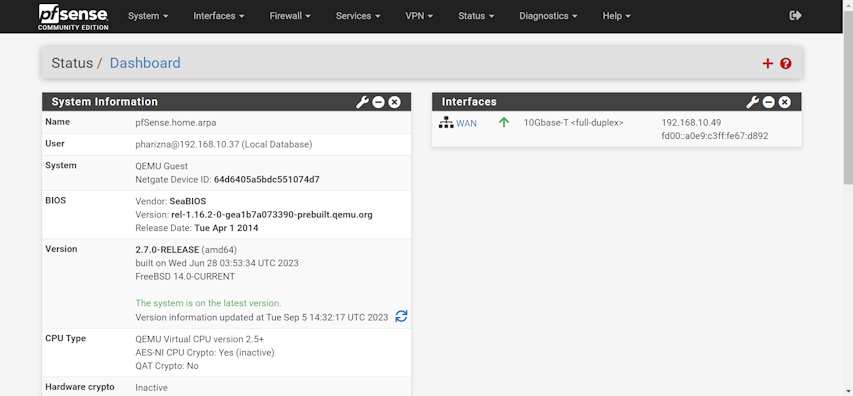Open dashboard help question mark icon
853x396 pixels.
click(786, 64)
